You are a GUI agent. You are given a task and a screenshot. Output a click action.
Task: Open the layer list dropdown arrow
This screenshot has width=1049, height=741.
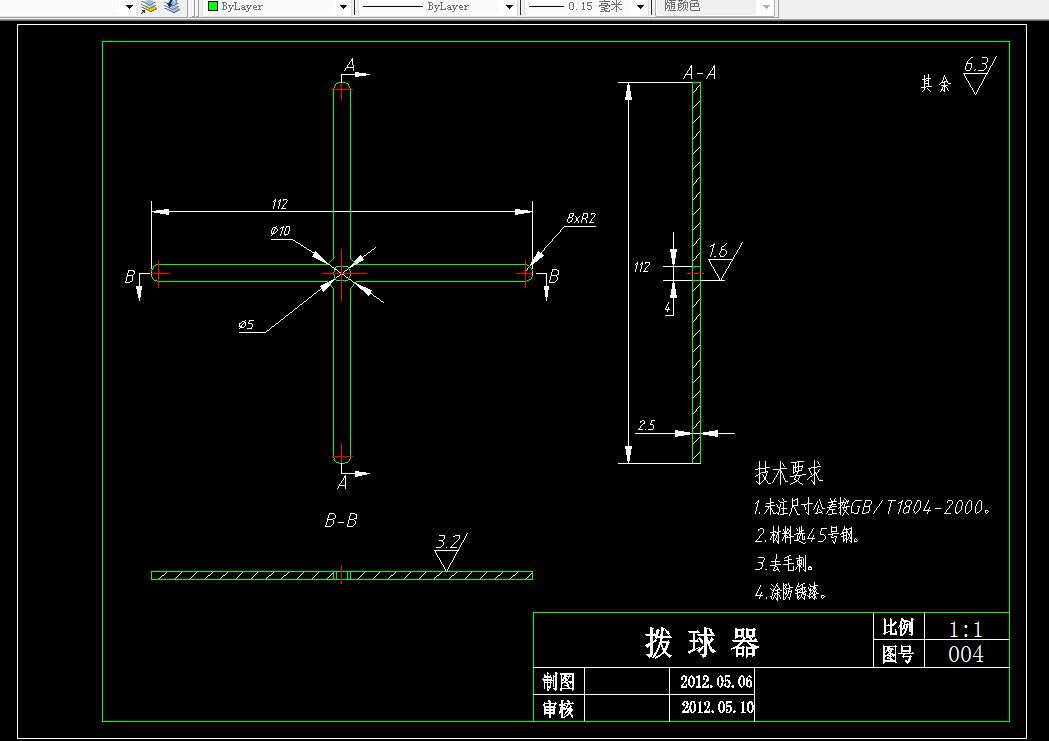click(129, 7)
